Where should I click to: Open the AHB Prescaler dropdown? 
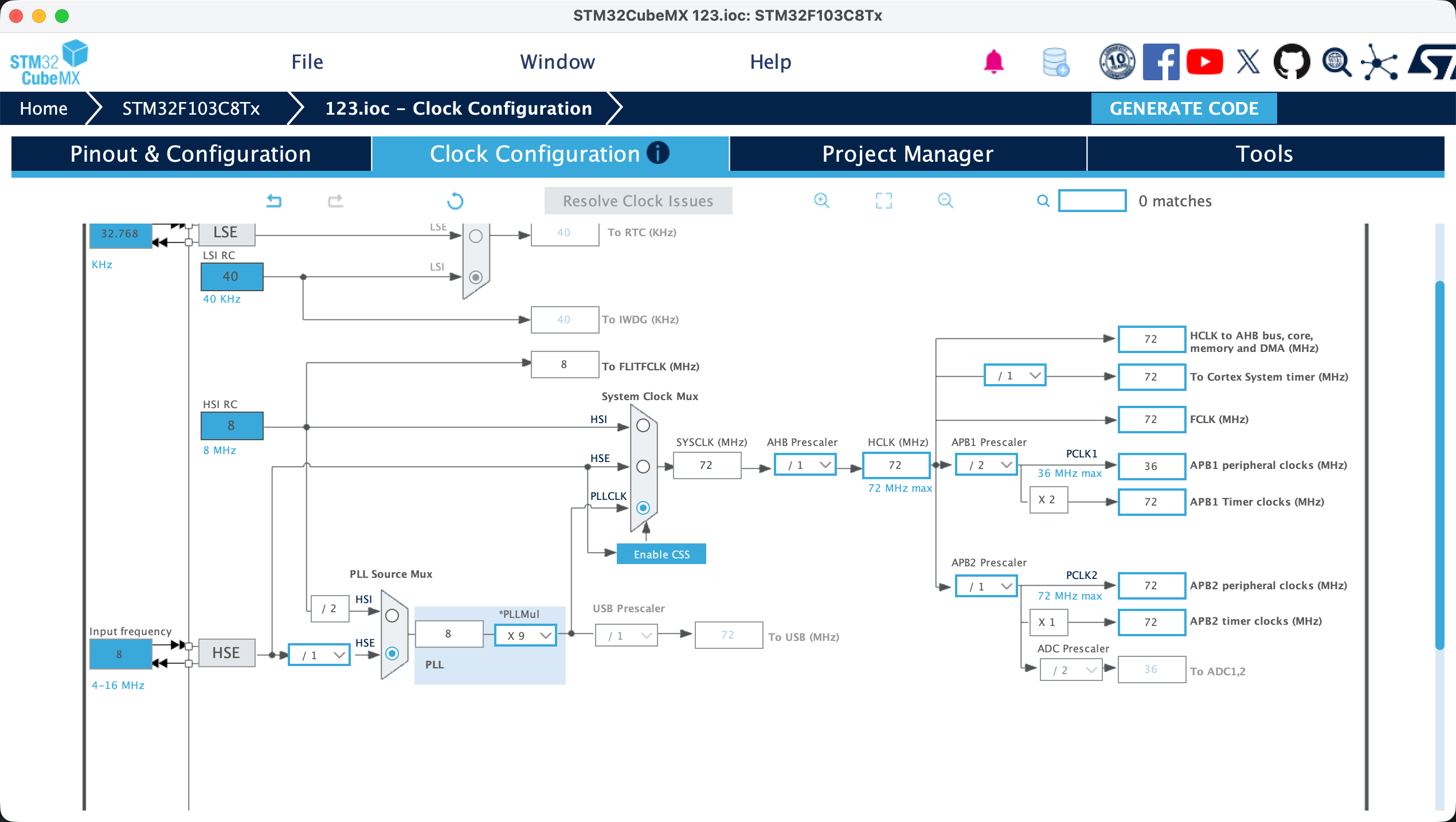point(805,465)
